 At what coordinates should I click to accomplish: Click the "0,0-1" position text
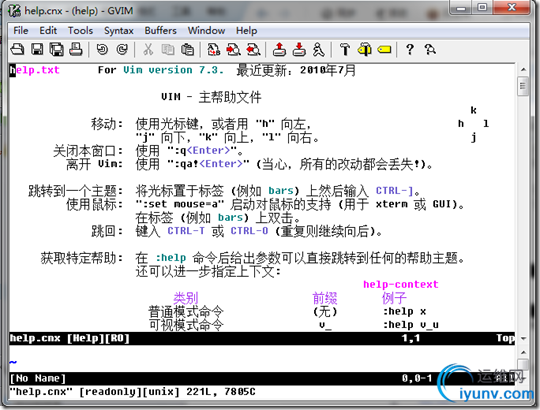point(417,379)
